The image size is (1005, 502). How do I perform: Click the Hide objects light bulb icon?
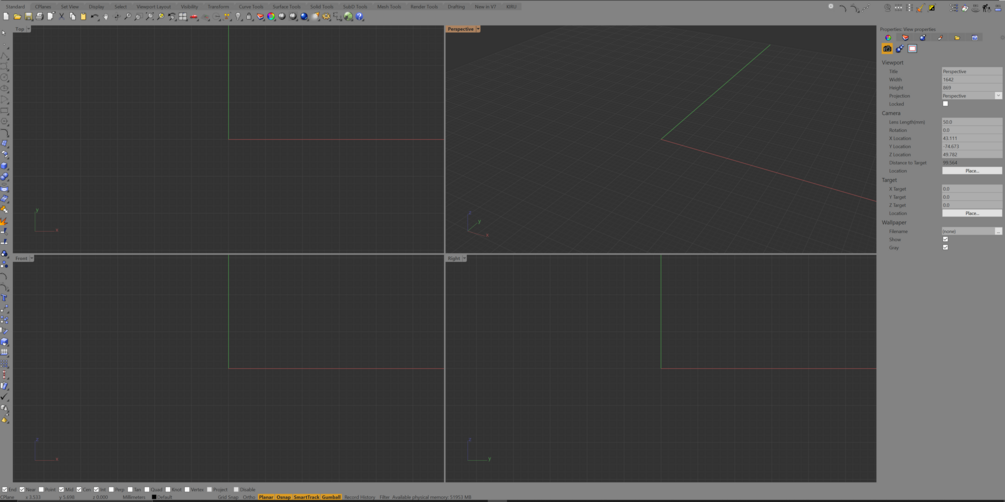(x=237, y=16)
